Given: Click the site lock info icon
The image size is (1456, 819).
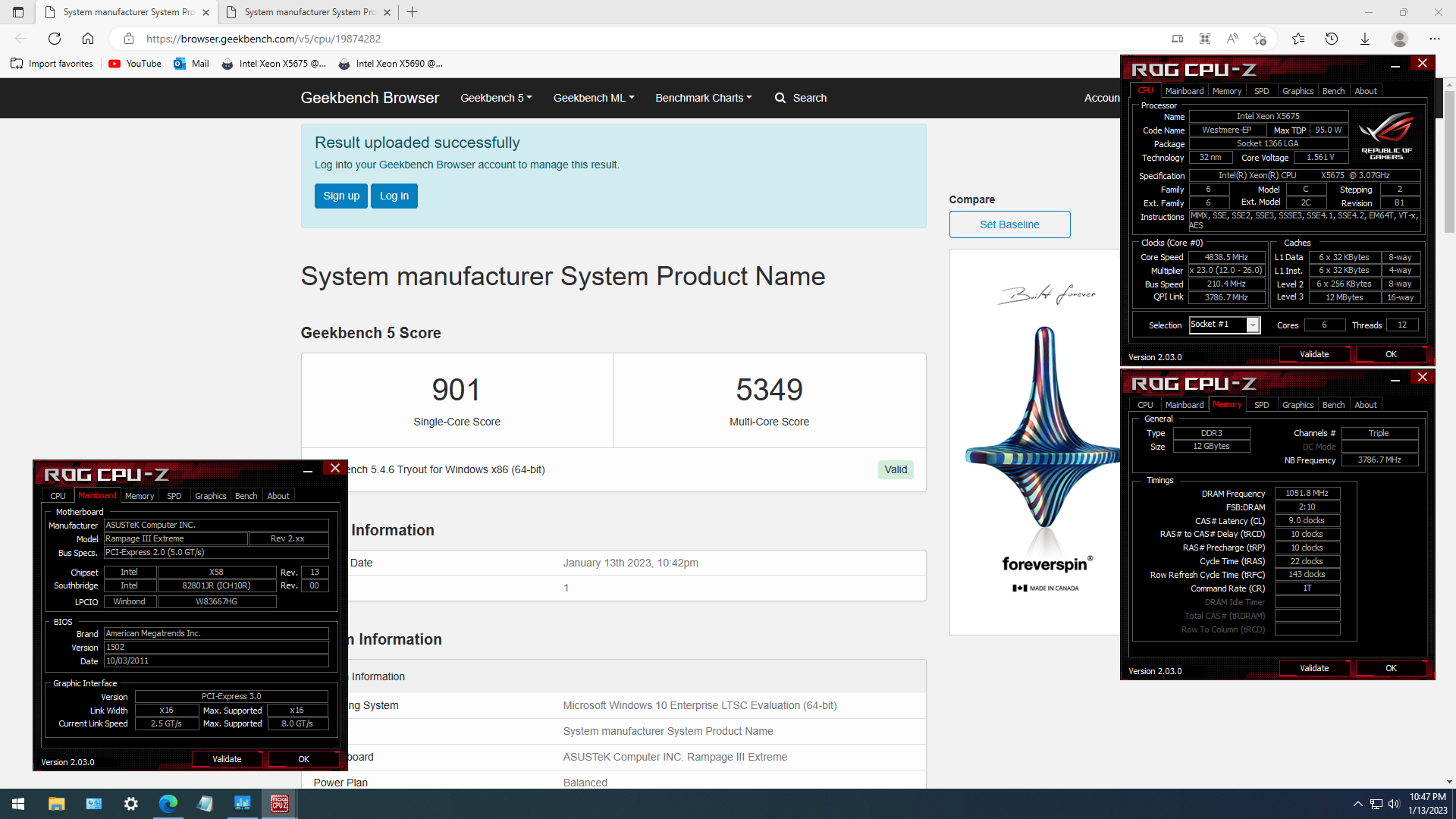Looking at the screenshot, I should click(129, 39).
